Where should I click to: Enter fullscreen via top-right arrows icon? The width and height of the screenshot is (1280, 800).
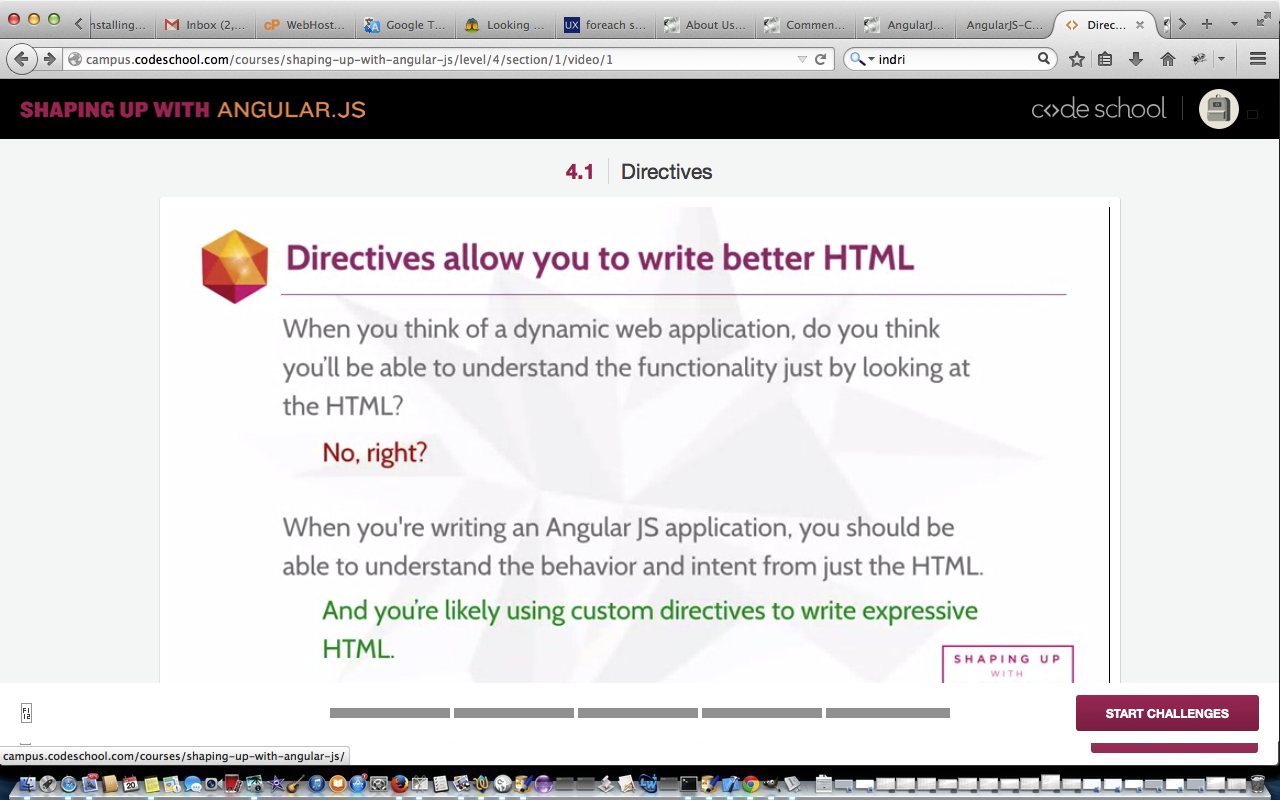coord(1262,20)
